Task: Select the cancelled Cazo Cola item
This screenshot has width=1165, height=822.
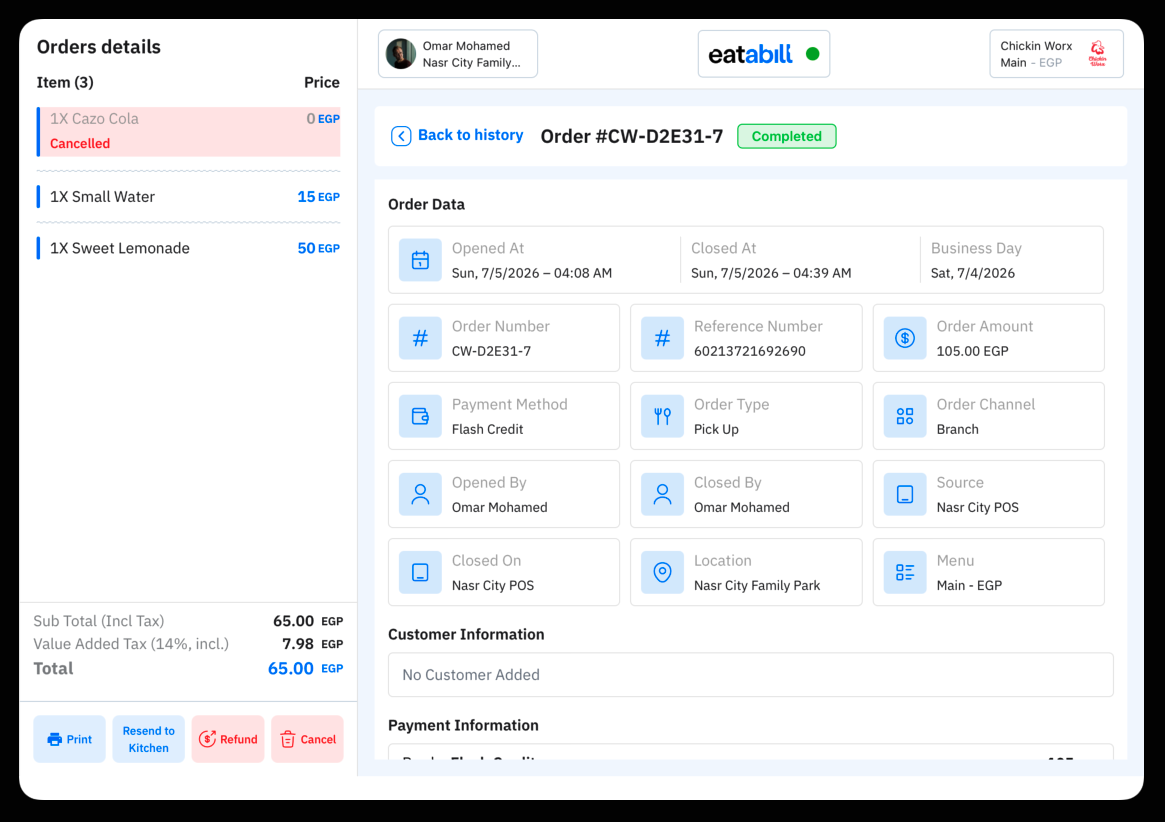Action: [x=189, y=131]
